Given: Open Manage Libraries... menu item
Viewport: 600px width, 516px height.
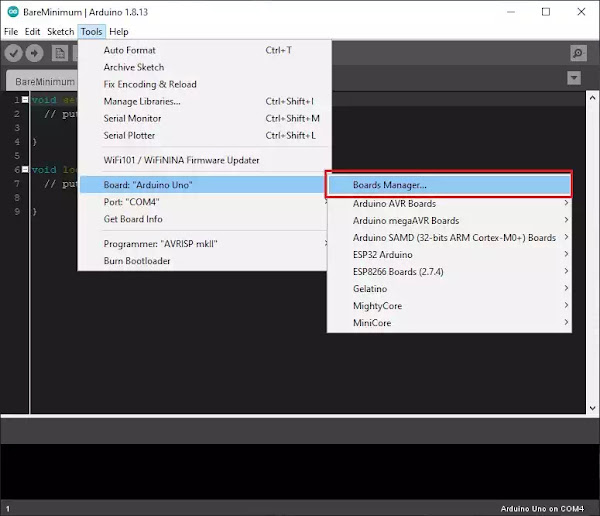Looking at the screenshot, I should 204,101.
